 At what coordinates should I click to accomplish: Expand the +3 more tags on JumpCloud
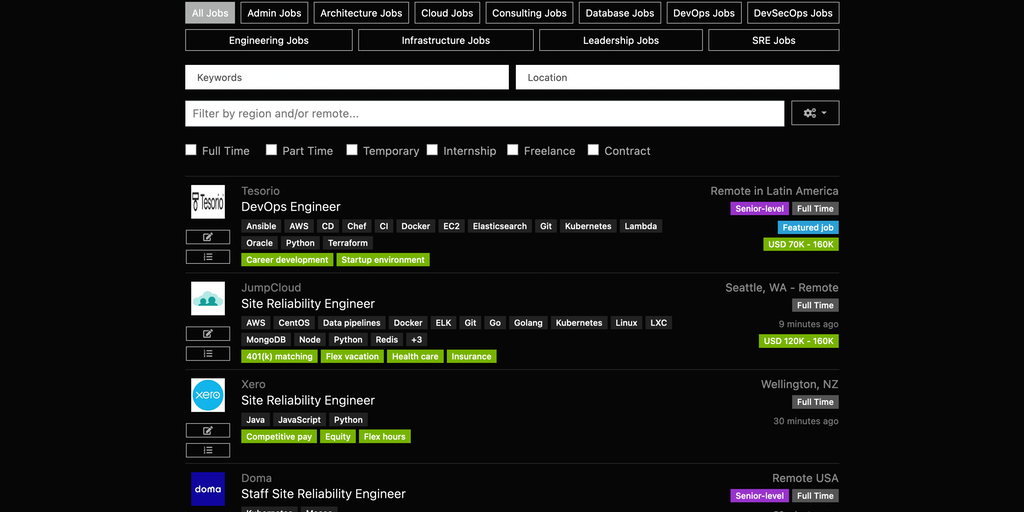pos(417,340)
